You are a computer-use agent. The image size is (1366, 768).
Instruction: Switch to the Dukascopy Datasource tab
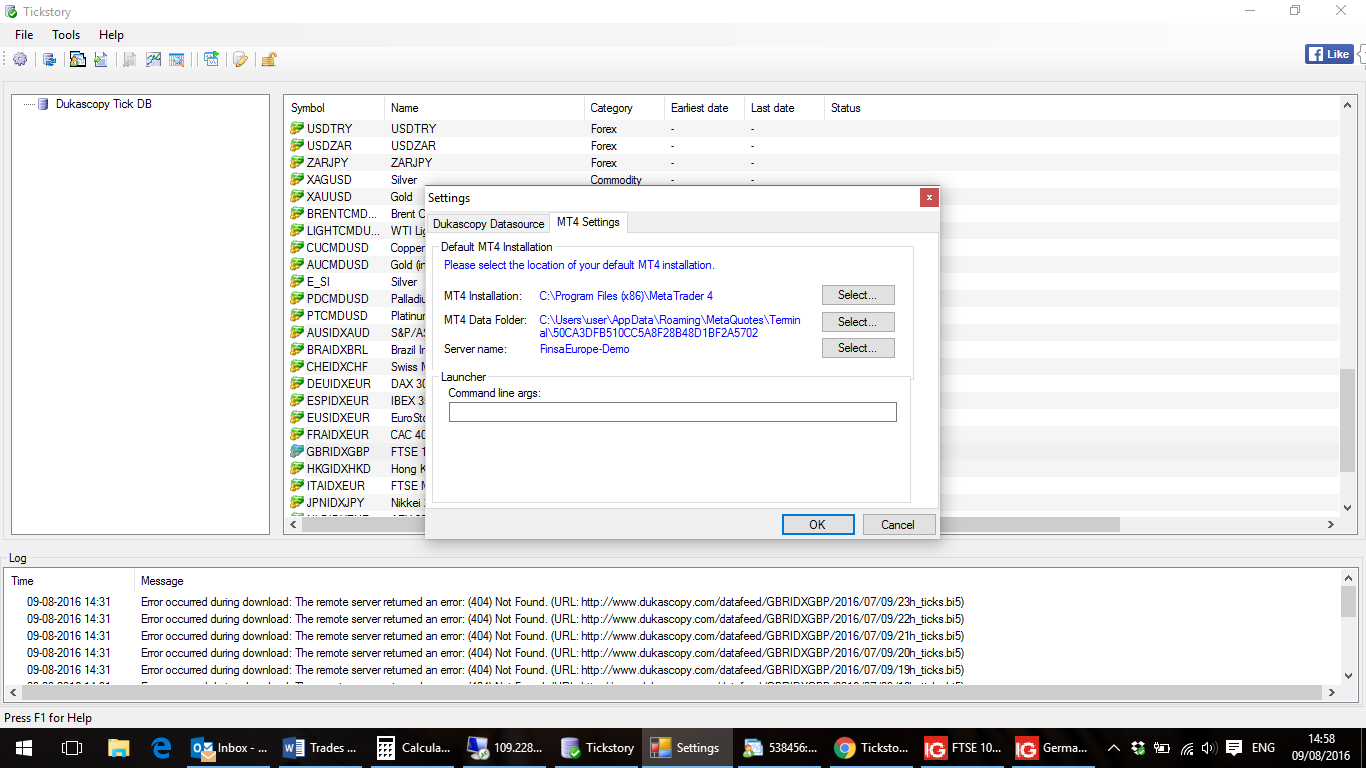[x=488, y=224]
